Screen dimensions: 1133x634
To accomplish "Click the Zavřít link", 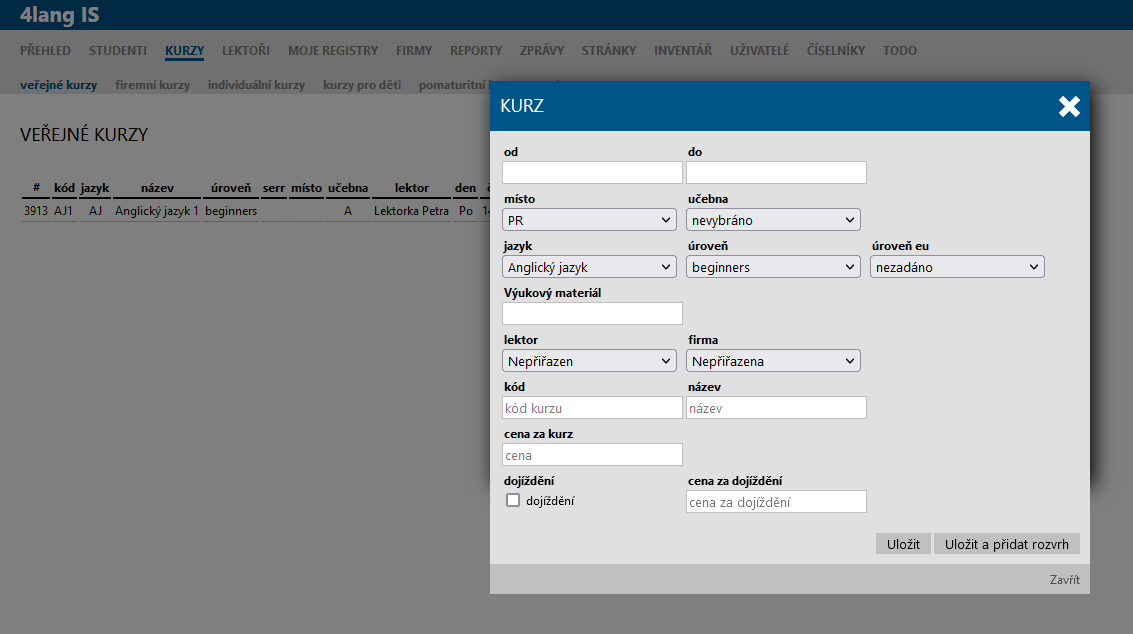I will tap(1064, 580).
